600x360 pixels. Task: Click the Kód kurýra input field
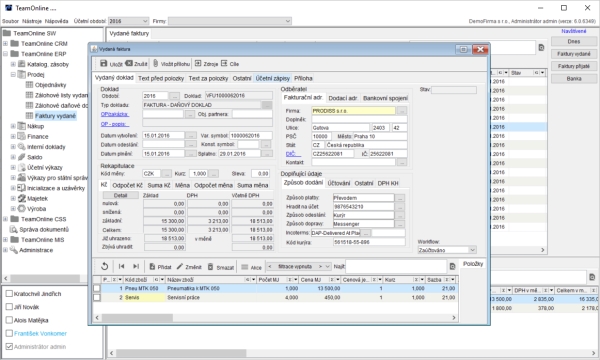click(369, 242)
